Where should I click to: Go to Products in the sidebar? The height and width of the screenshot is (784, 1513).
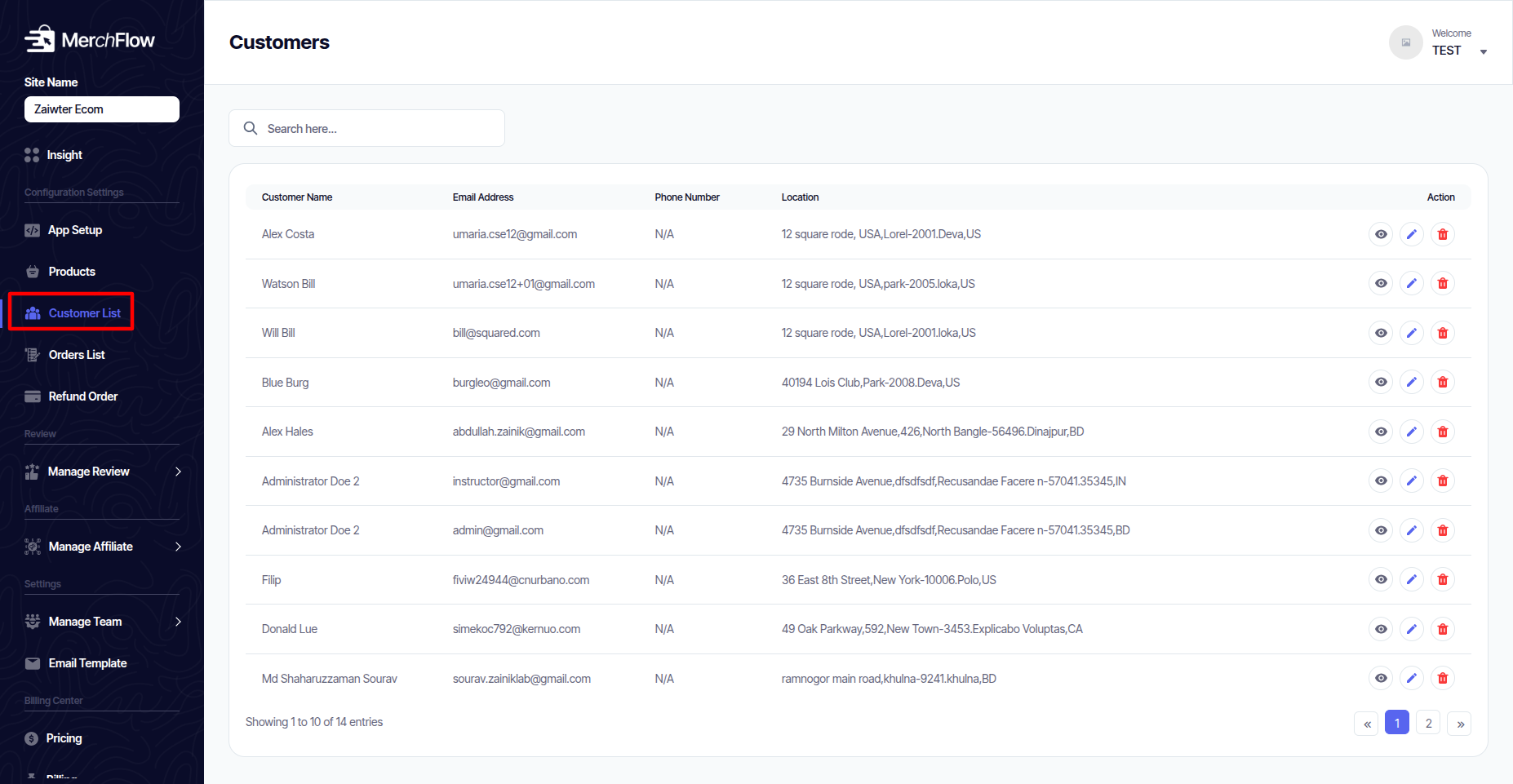click(x=72, y=272)
